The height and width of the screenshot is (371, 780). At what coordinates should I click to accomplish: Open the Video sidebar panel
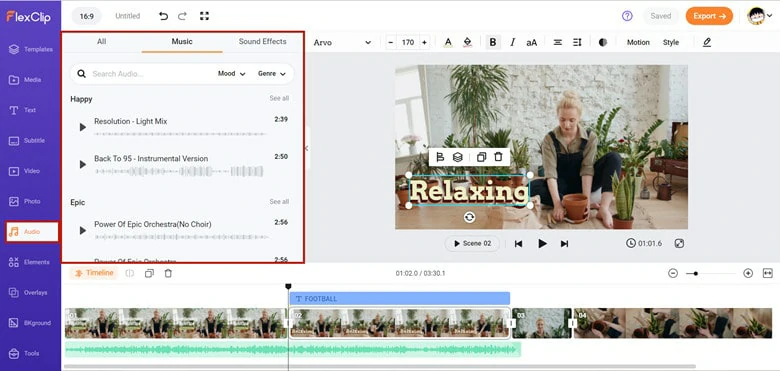(x=24, y=171)
